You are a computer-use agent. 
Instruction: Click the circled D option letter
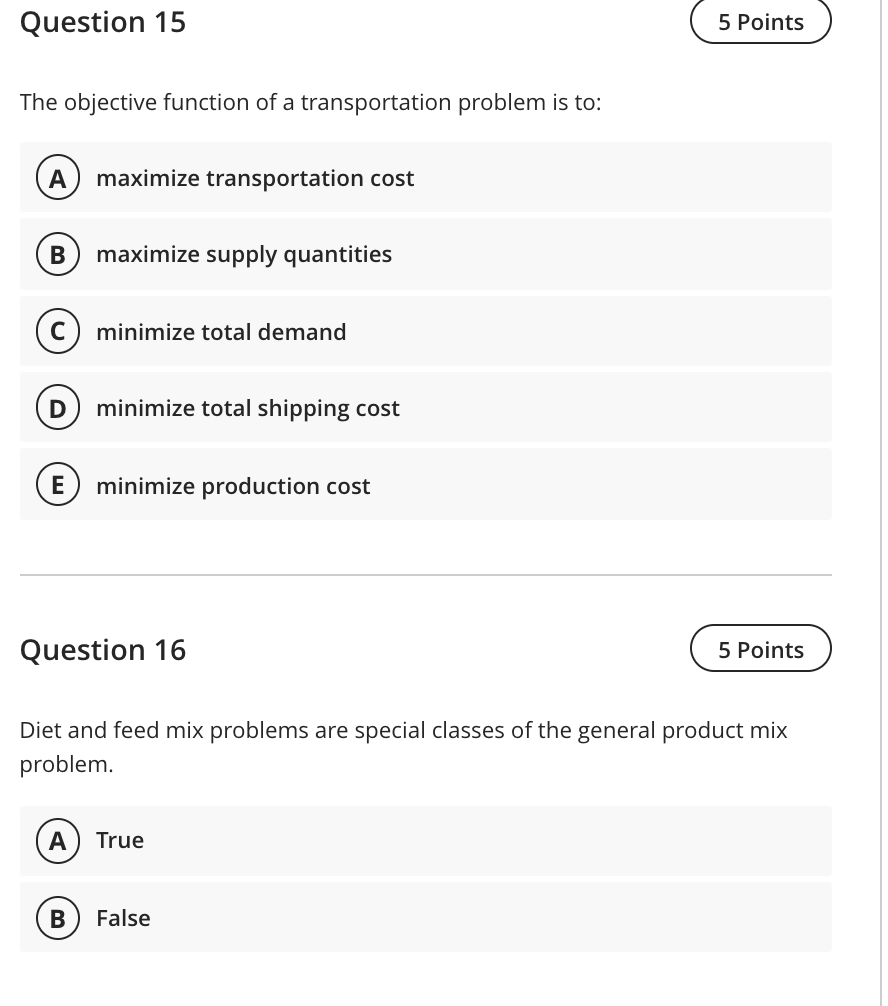point(57,407)
